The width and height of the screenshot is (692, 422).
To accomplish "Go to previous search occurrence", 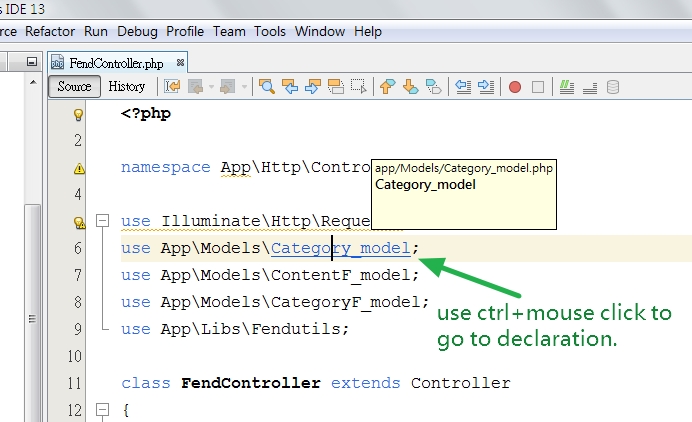I will (x=290, y=87).
